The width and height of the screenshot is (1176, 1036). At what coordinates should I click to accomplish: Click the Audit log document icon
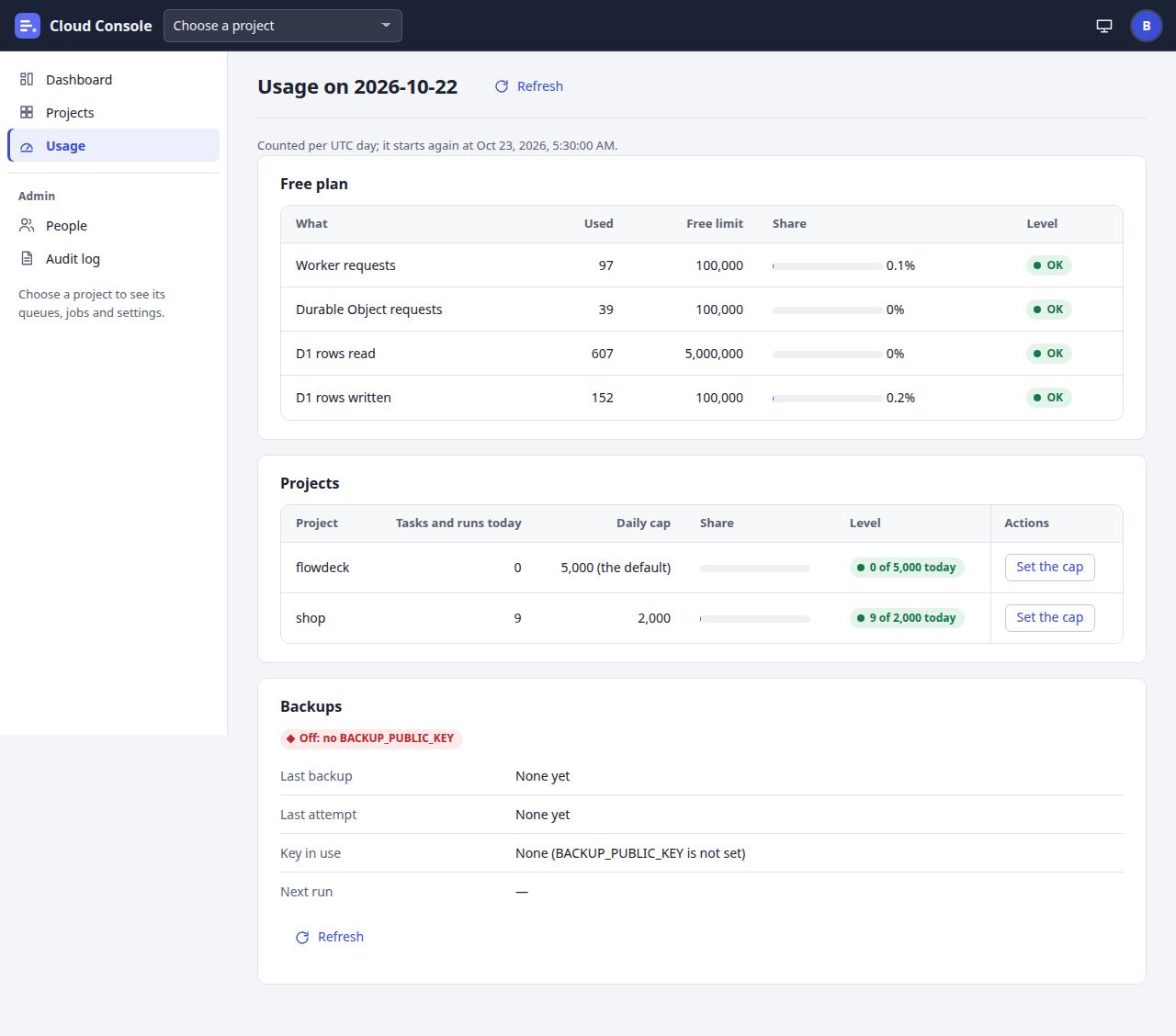tap(27, 259)
